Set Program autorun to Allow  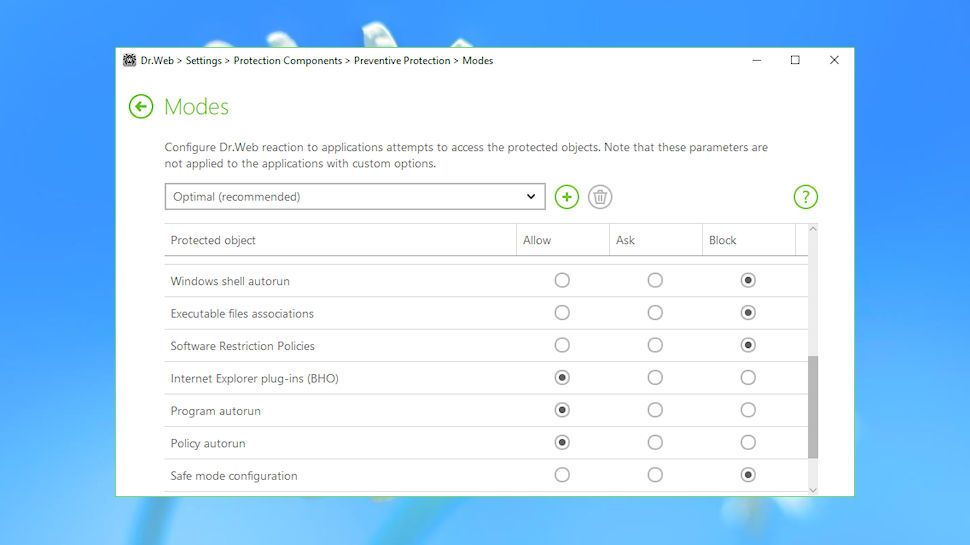(x=562, y=410)
